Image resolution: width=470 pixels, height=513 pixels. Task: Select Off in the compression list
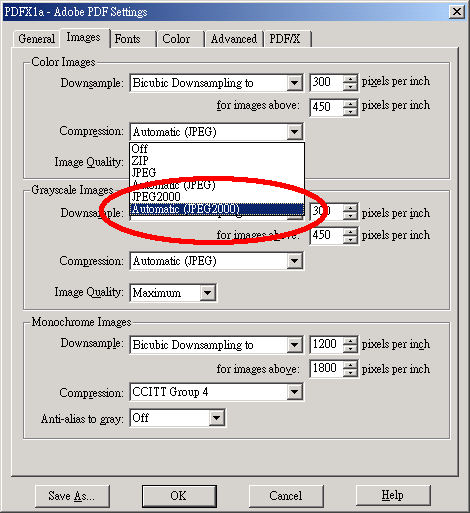point(217,149)
